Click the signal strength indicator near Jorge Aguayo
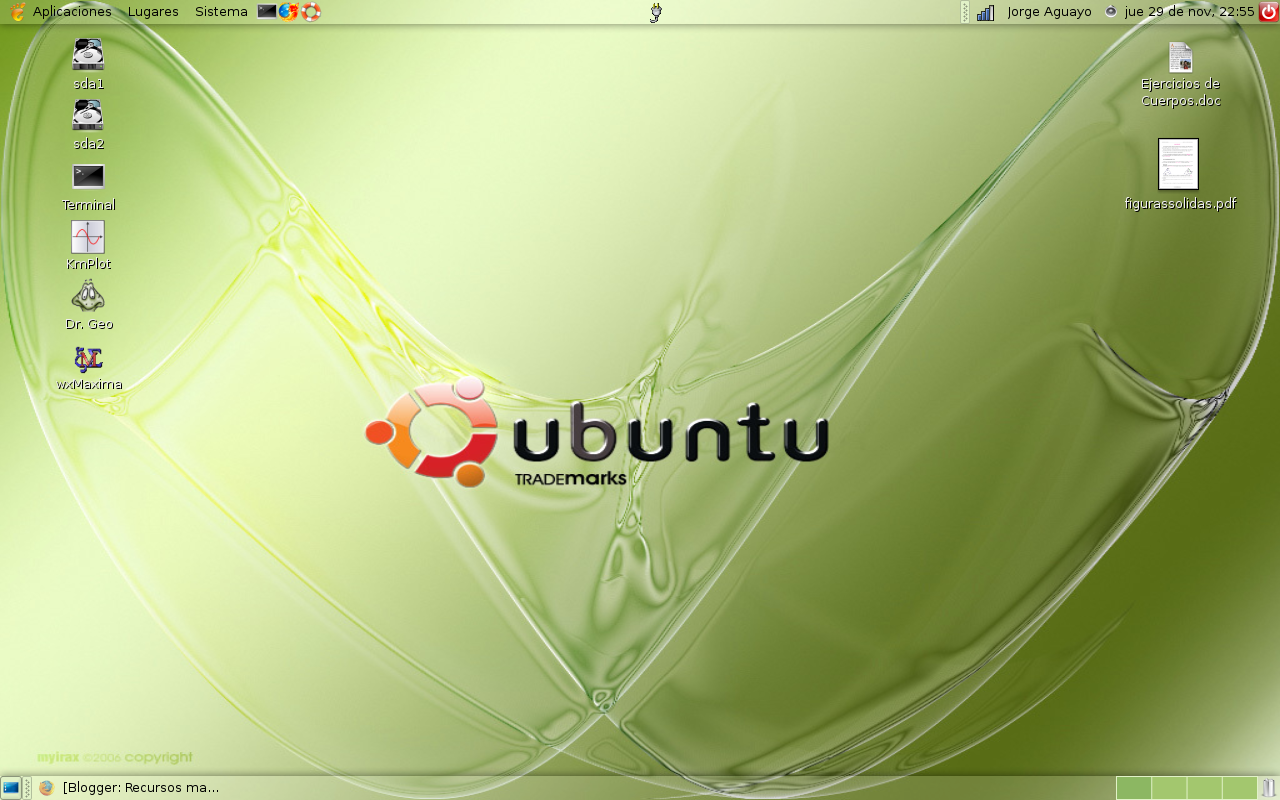Viewport: 1280px width, 800px height. coord(985,12)
